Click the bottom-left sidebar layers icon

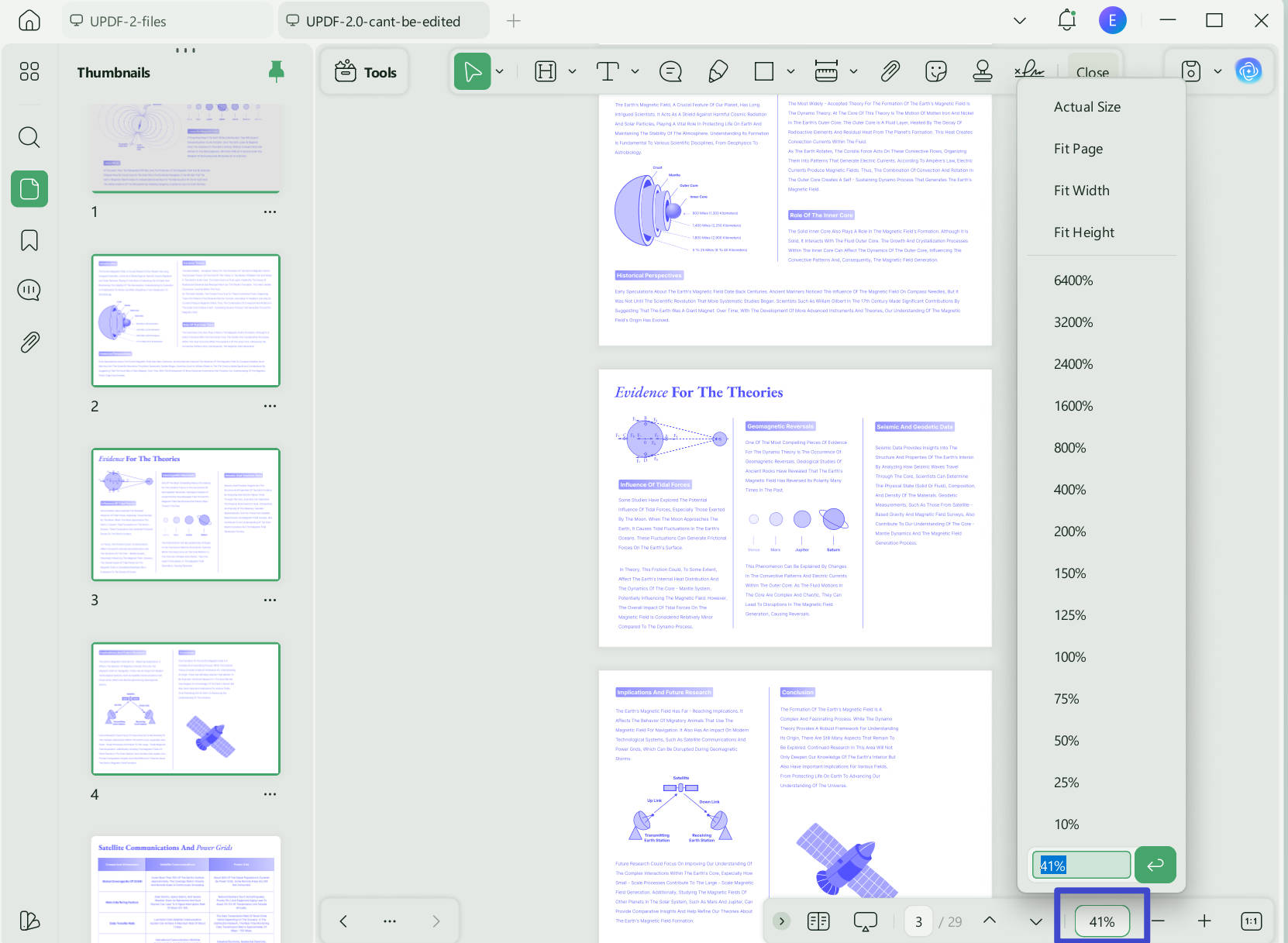[29, 921]
